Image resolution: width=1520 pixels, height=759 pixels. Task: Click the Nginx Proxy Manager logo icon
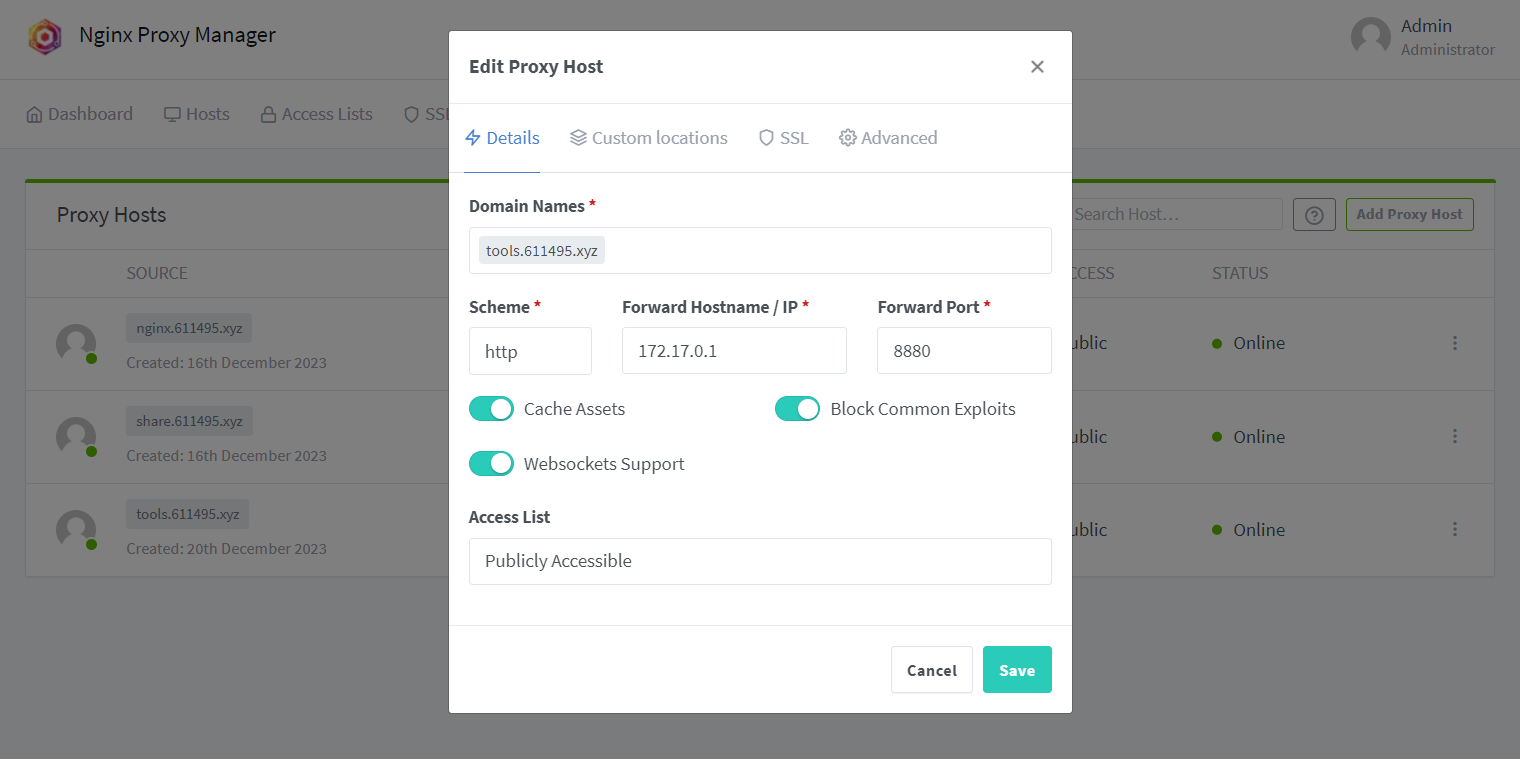pos(45,37)
